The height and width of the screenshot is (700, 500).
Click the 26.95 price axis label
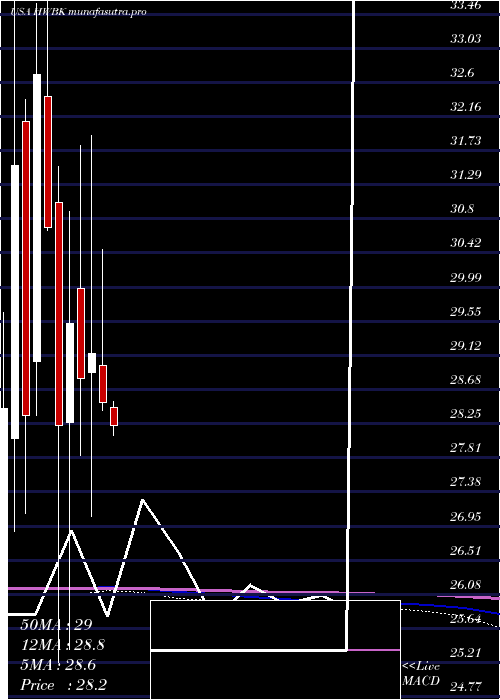pos(466,517)
